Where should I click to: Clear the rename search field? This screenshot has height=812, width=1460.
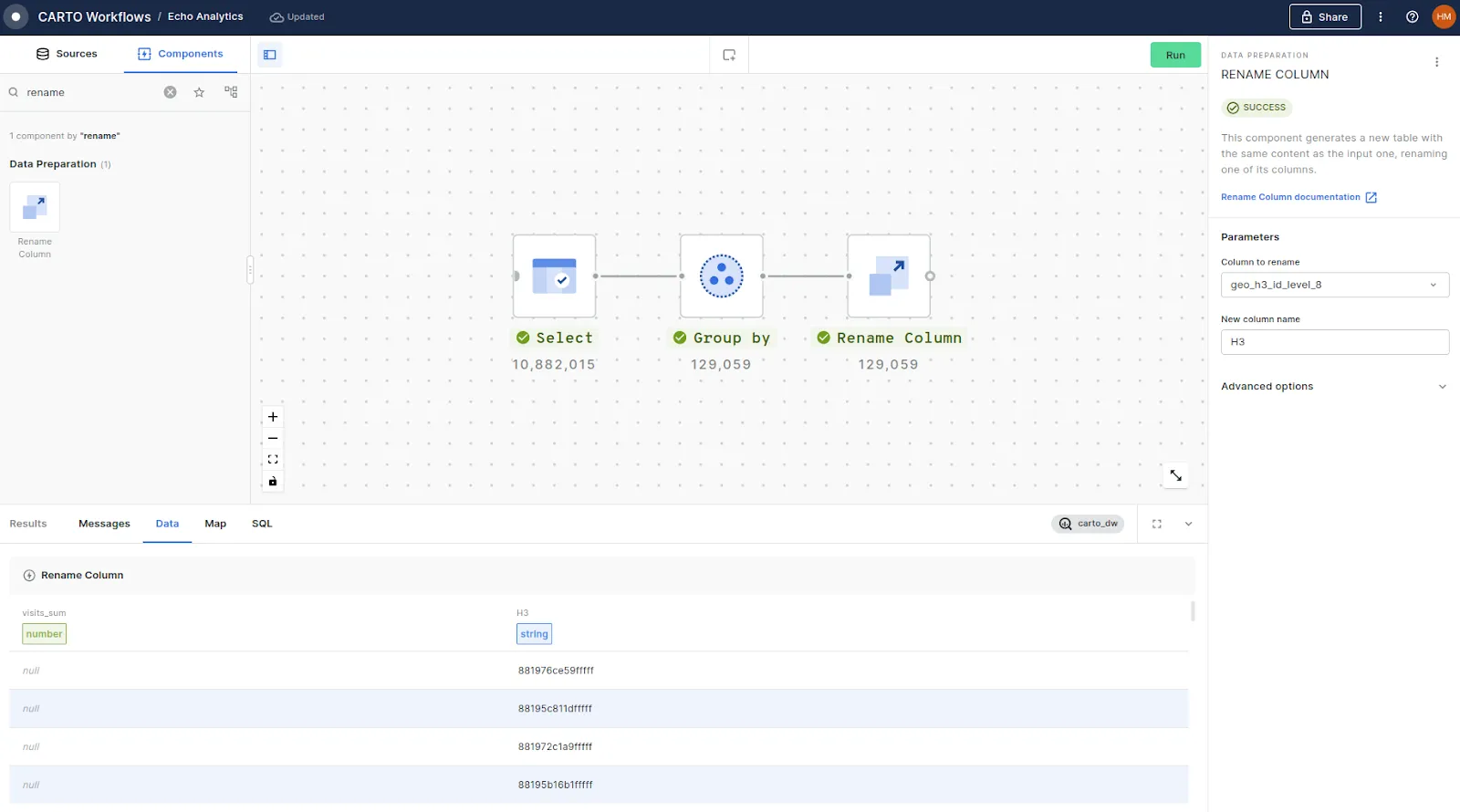point(170,92)
